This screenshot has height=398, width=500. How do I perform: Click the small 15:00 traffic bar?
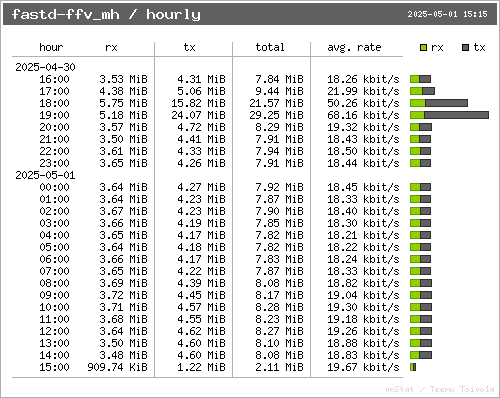coord(413,367)
